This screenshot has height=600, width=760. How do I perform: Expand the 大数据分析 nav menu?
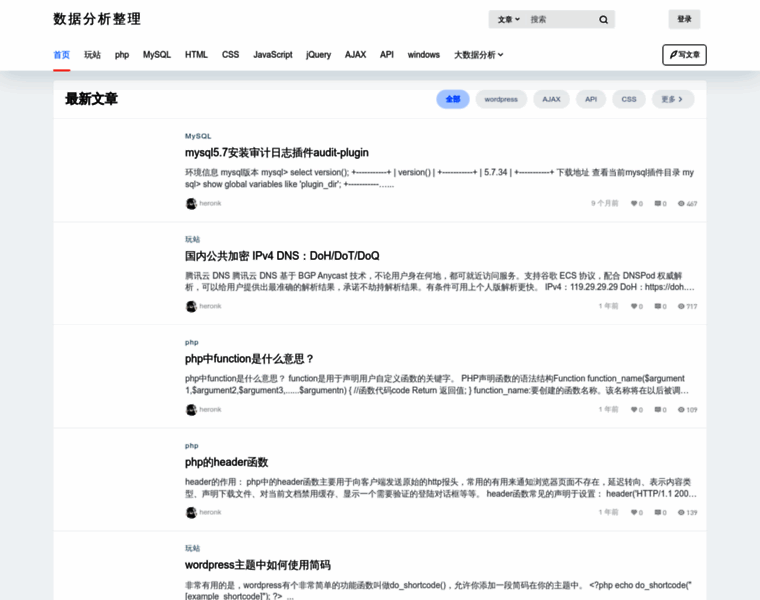click(478, 55)
